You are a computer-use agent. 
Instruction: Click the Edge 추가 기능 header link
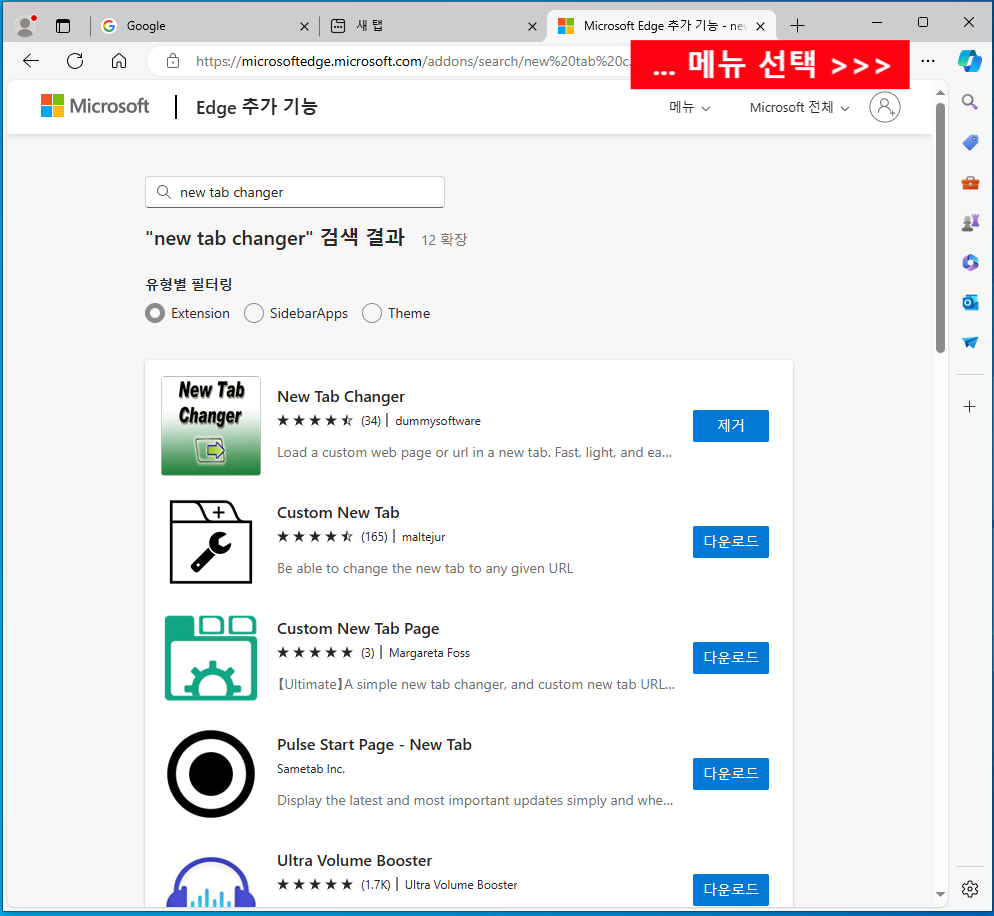[257, 107]
